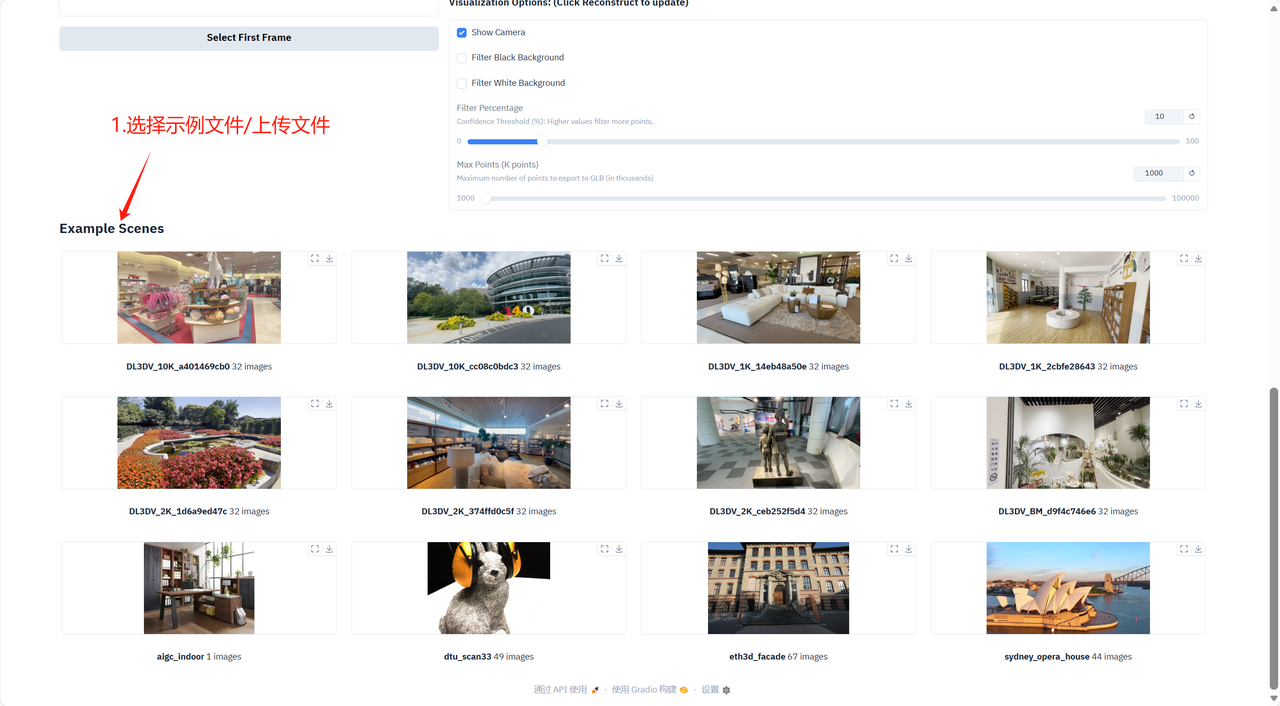
Task: Download the DL3DV_10K_a401469cb0 example image
Action: tap(329, 258)
